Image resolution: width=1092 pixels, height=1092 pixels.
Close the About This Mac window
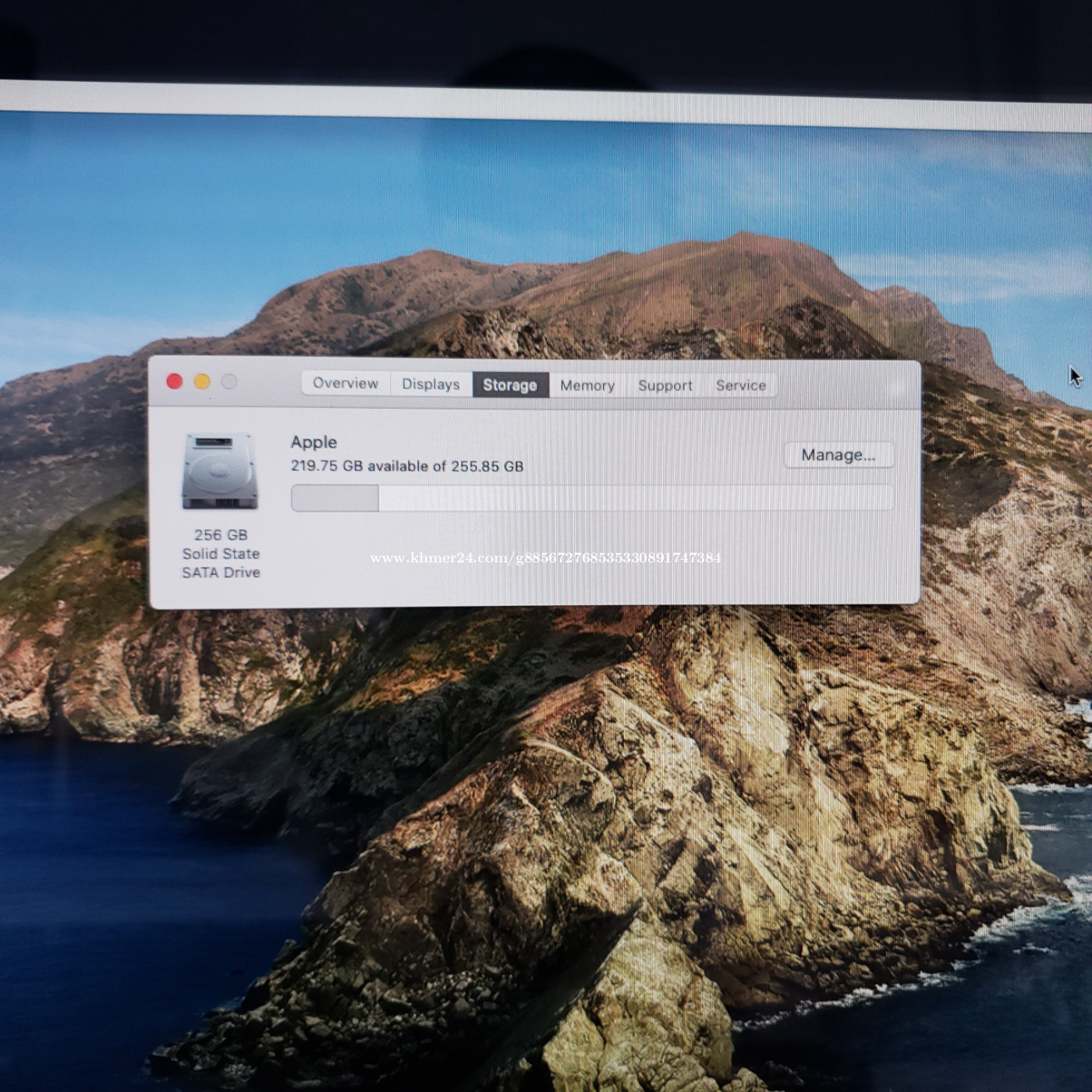(175, 381)
